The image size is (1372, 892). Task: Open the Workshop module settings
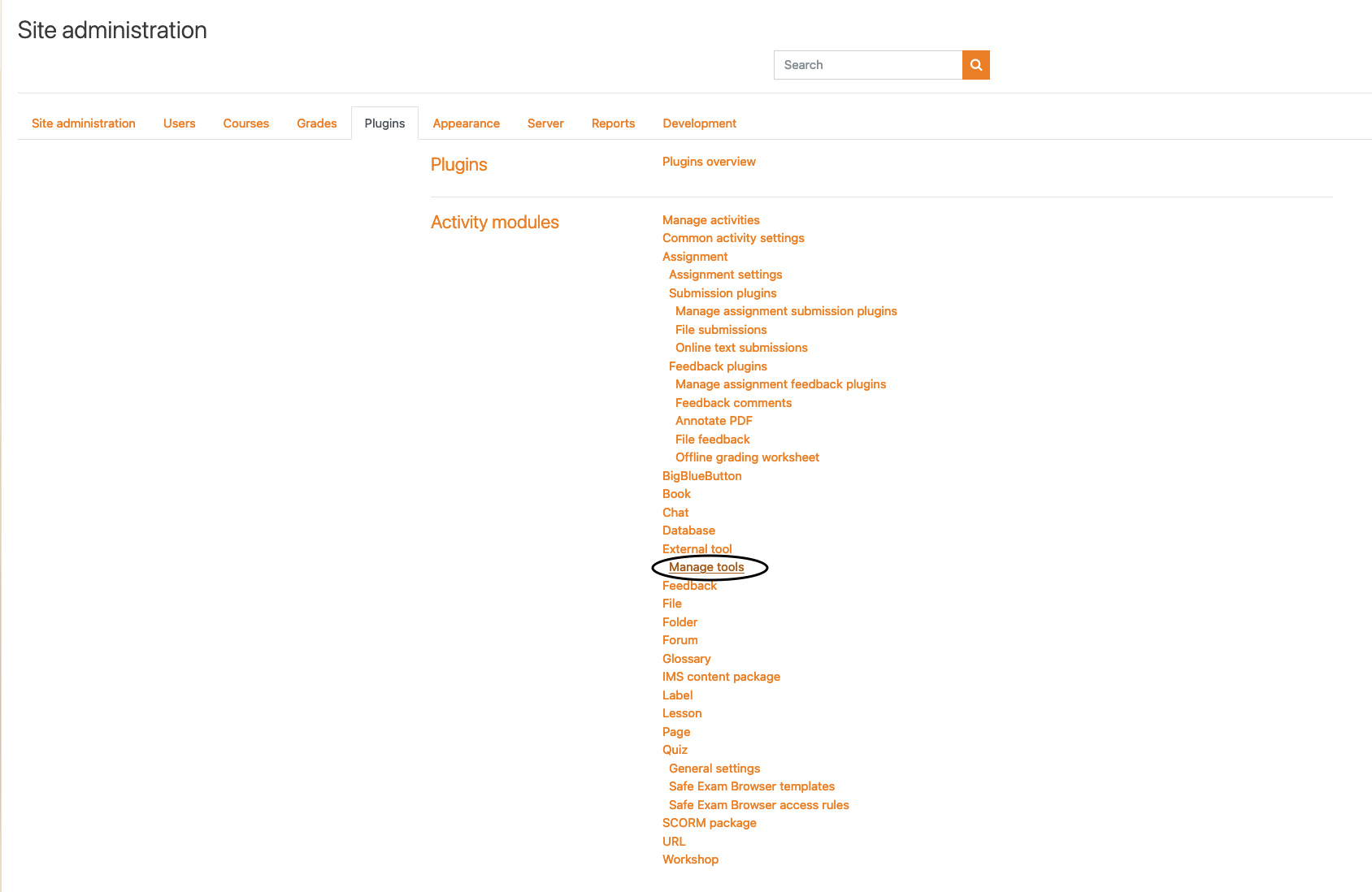[690, 860]
